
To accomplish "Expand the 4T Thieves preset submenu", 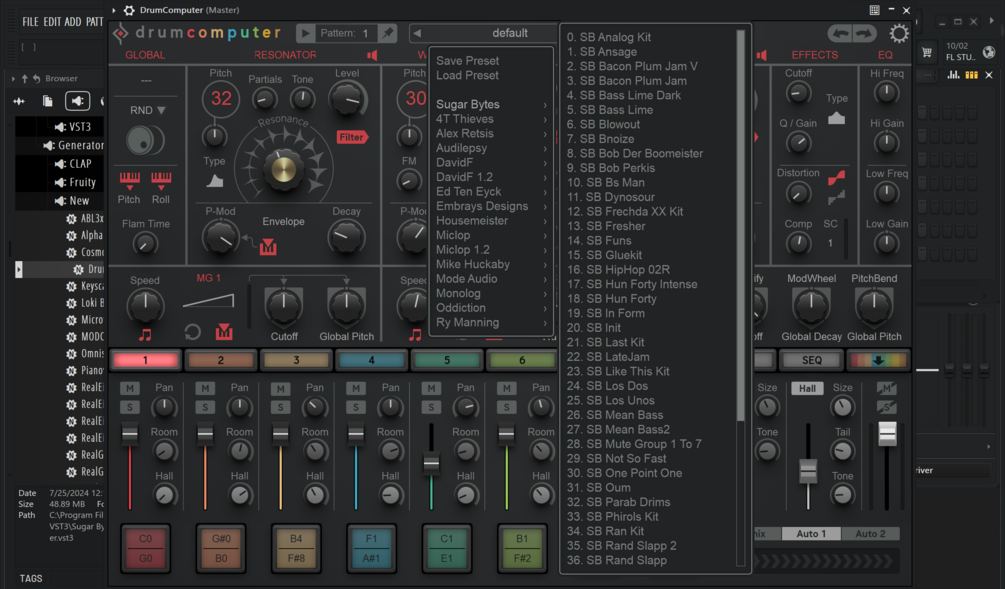I will pos(492,119).
